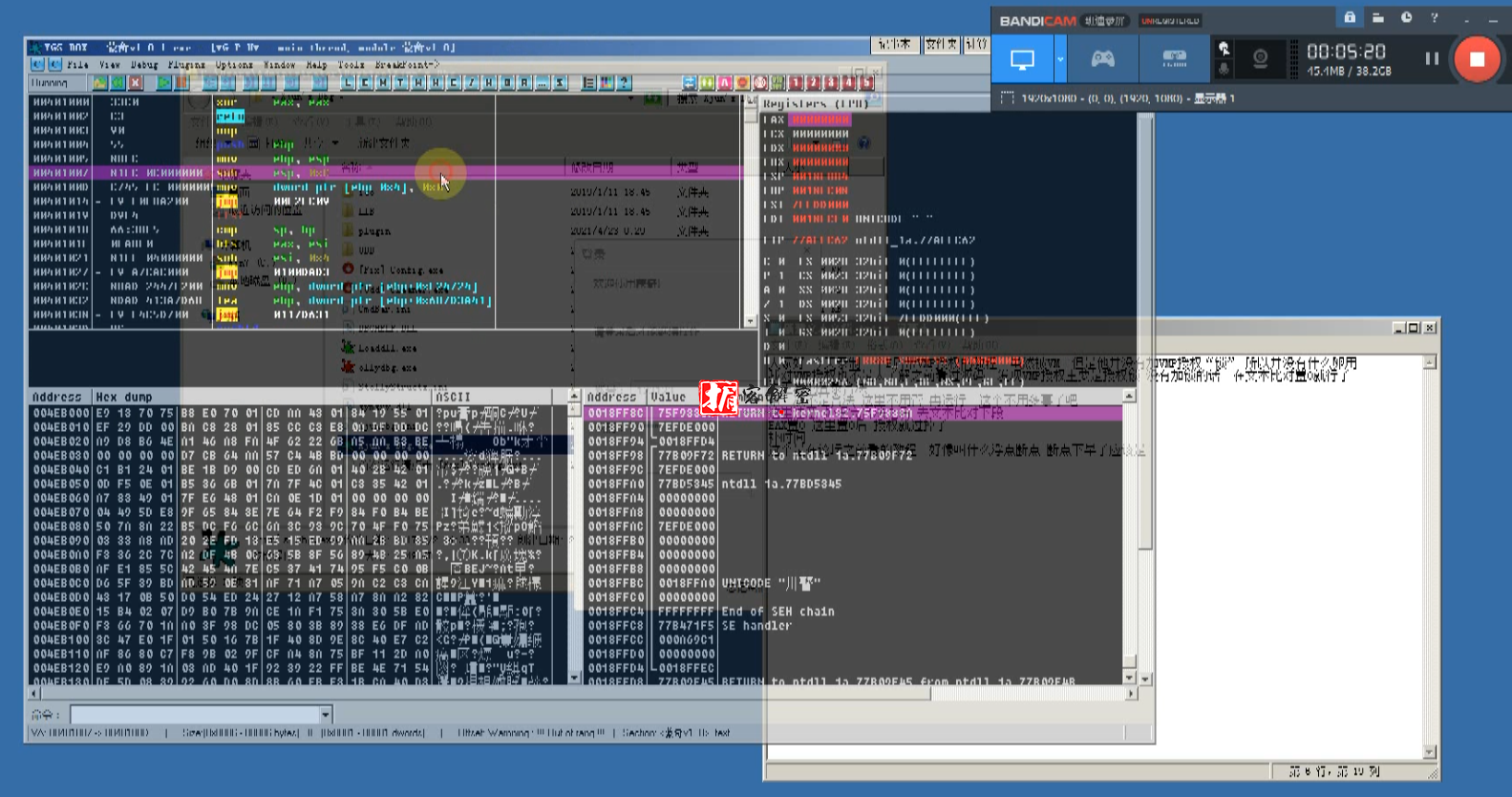
Task: Open Bandicam help question mark
Action: [1434, 17]
